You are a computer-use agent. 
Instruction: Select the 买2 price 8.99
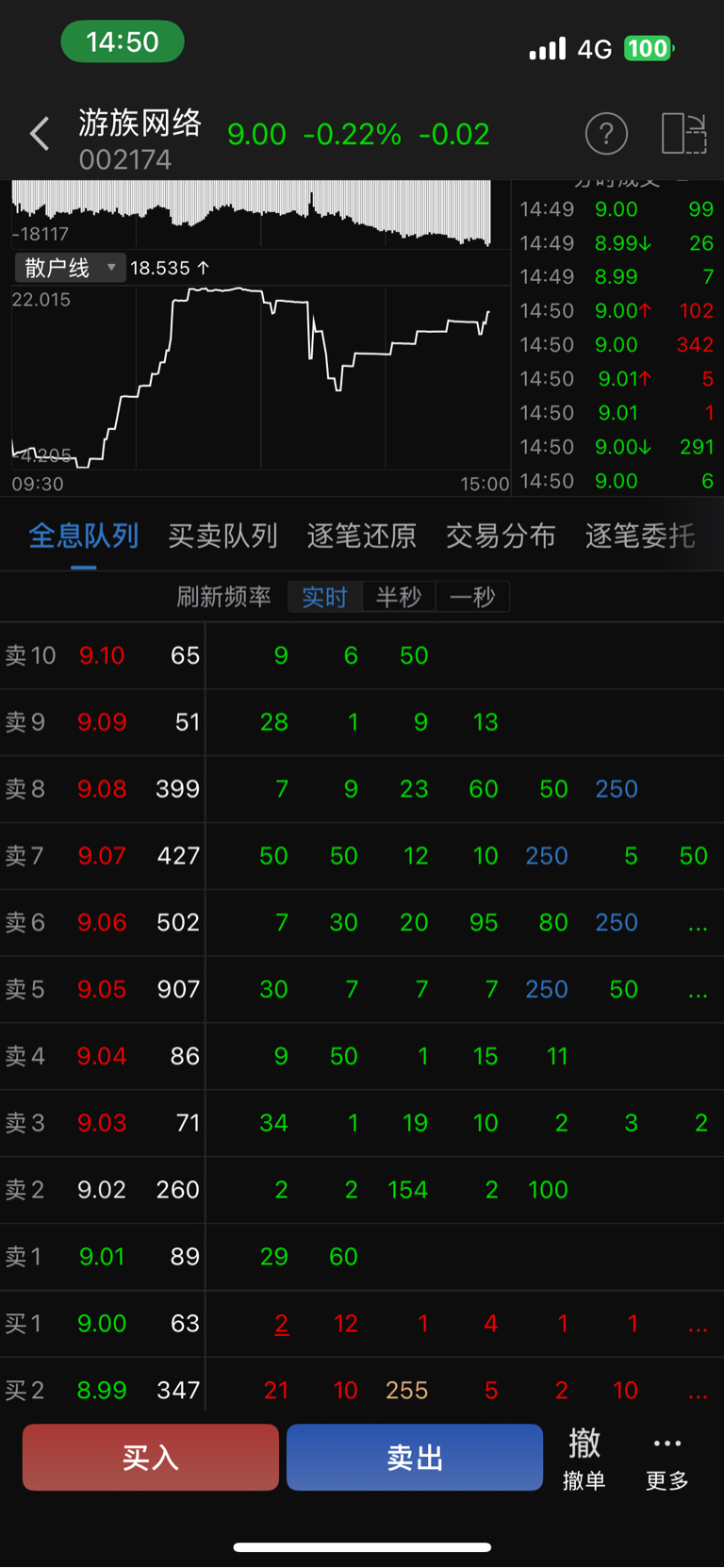102,1391
